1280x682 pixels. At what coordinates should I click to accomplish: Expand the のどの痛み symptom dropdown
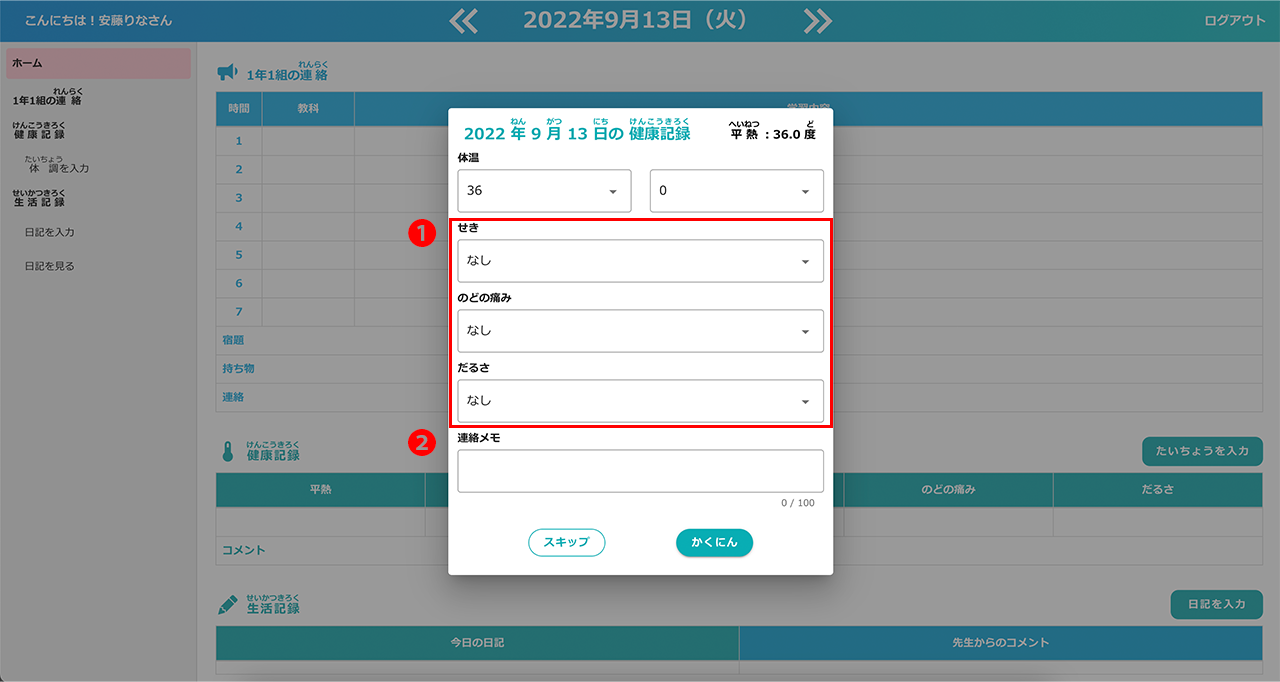[x=640, y=331]
